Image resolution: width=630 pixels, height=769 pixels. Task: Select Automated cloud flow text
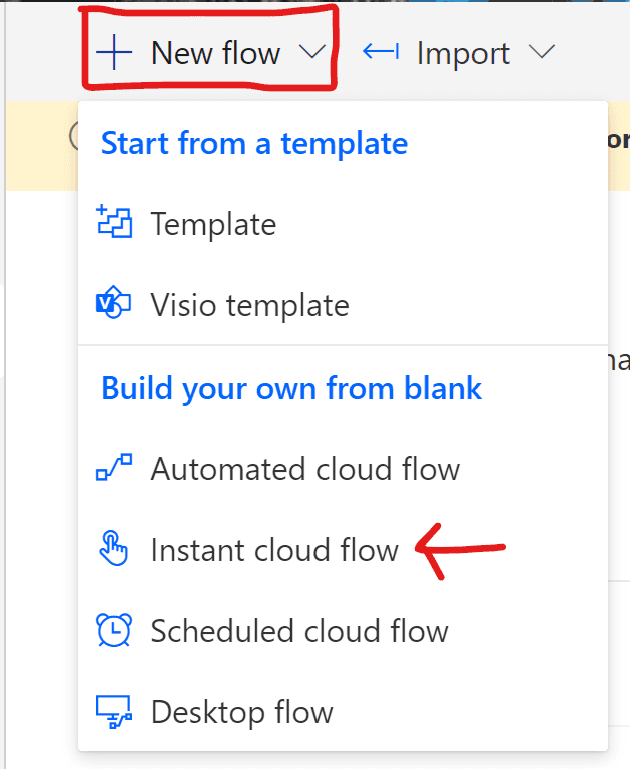click(x=305, y=468)
